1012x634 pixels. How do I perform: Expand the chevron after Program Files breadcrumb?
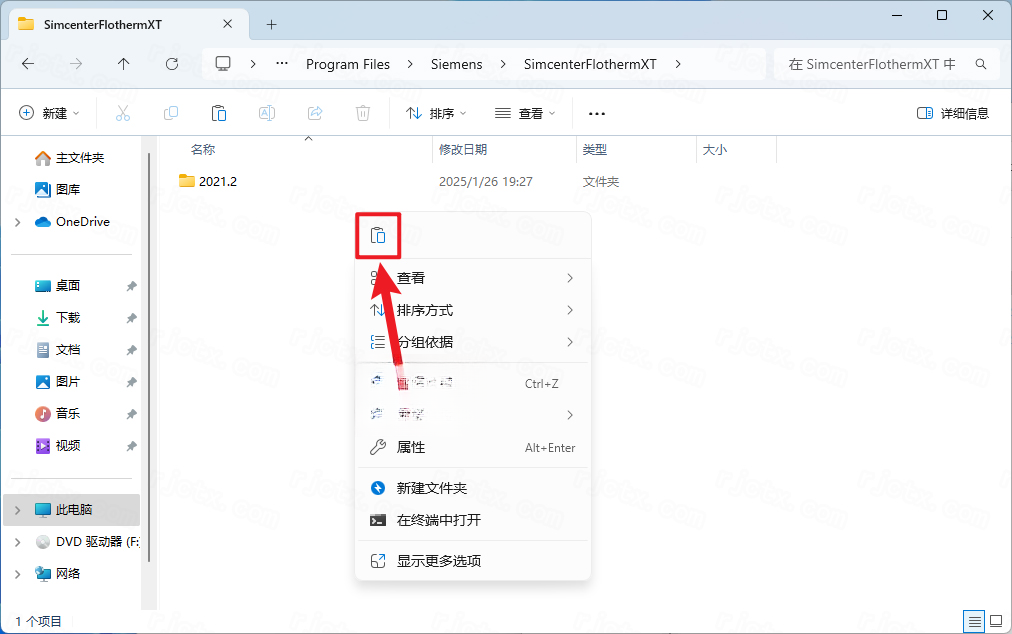[x=410, y=64]
